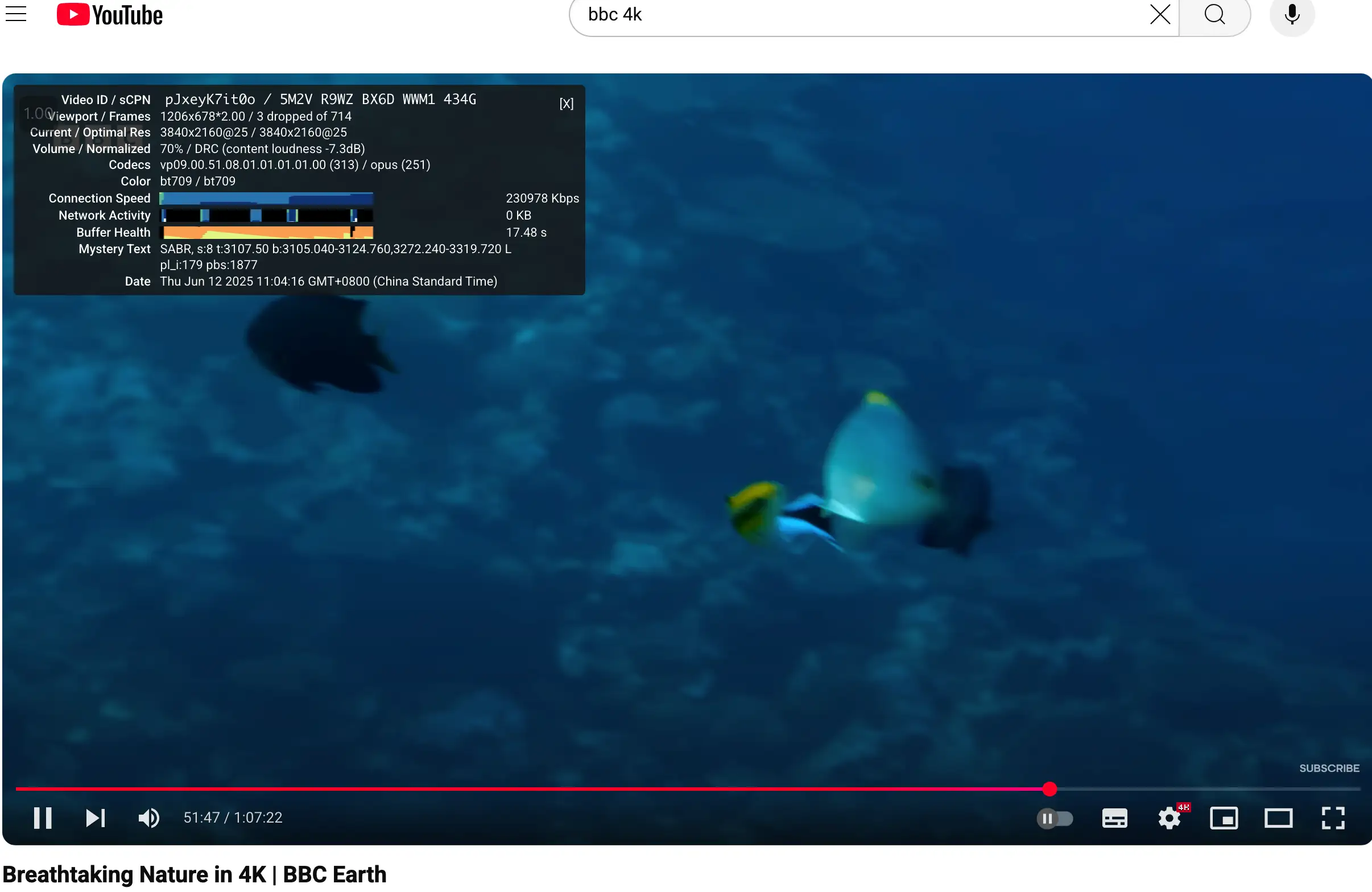Toggle autoplay off

pyautogui.click(x=1055, y=817)
